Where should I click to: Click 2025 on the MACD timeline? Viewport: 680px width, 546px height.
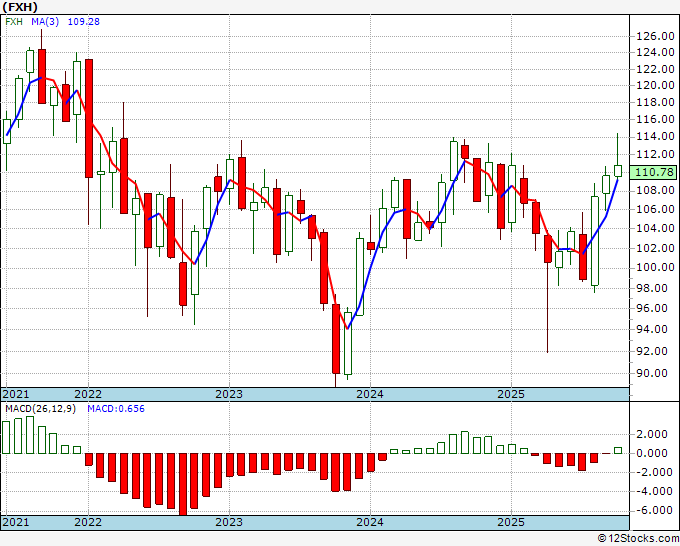(x=511, y=522)
